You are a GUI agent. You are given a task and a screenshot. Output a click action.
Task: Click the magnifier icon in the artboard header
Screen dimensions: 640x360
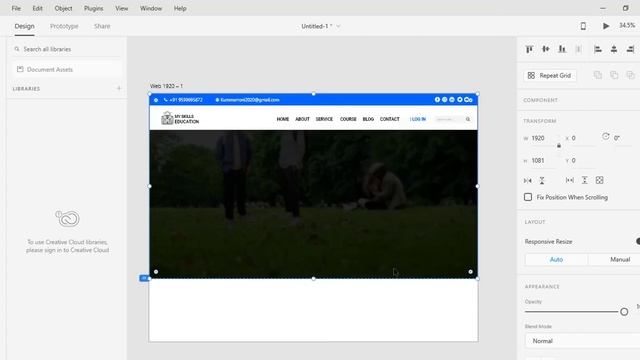click(468, 119)
